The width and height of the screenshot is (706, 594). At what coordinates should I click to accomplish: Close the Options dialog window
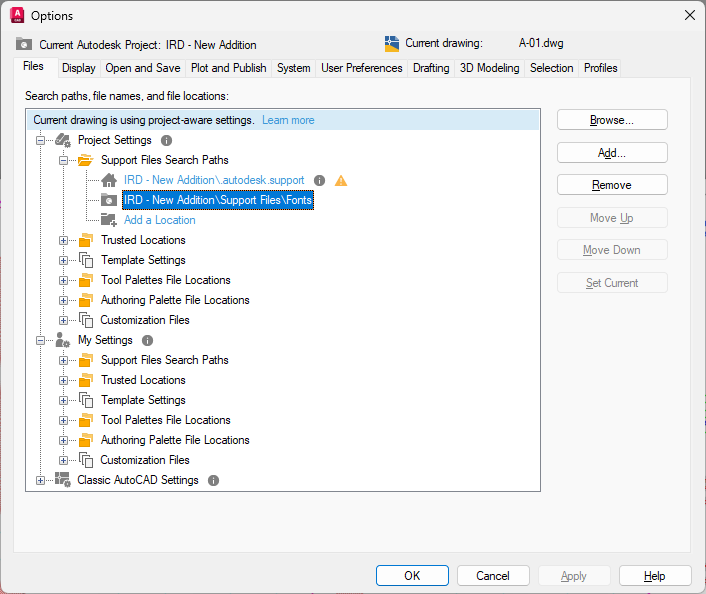coord(690,15)
